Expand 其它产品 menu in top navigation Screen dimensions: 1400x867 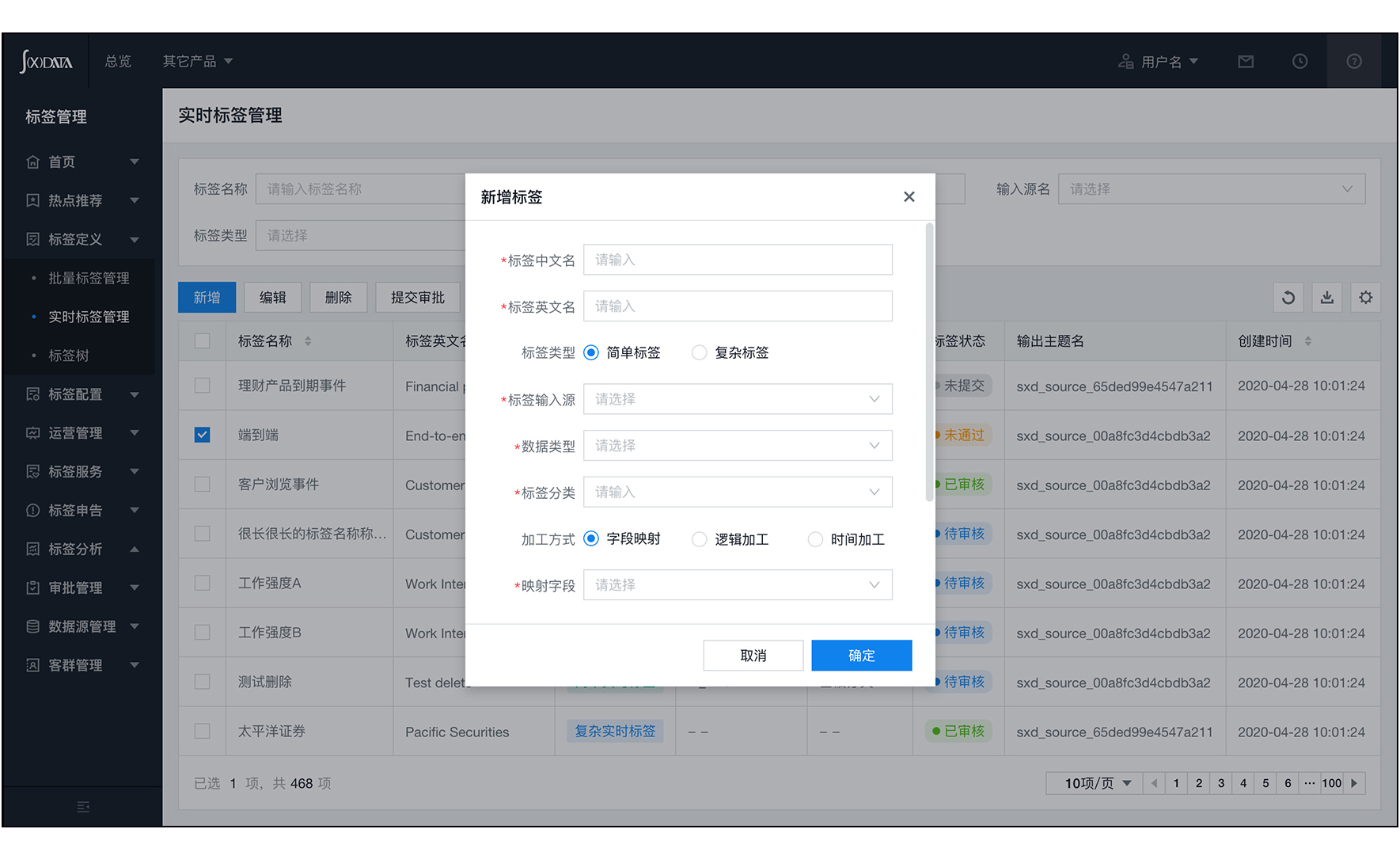pos(197,62)
